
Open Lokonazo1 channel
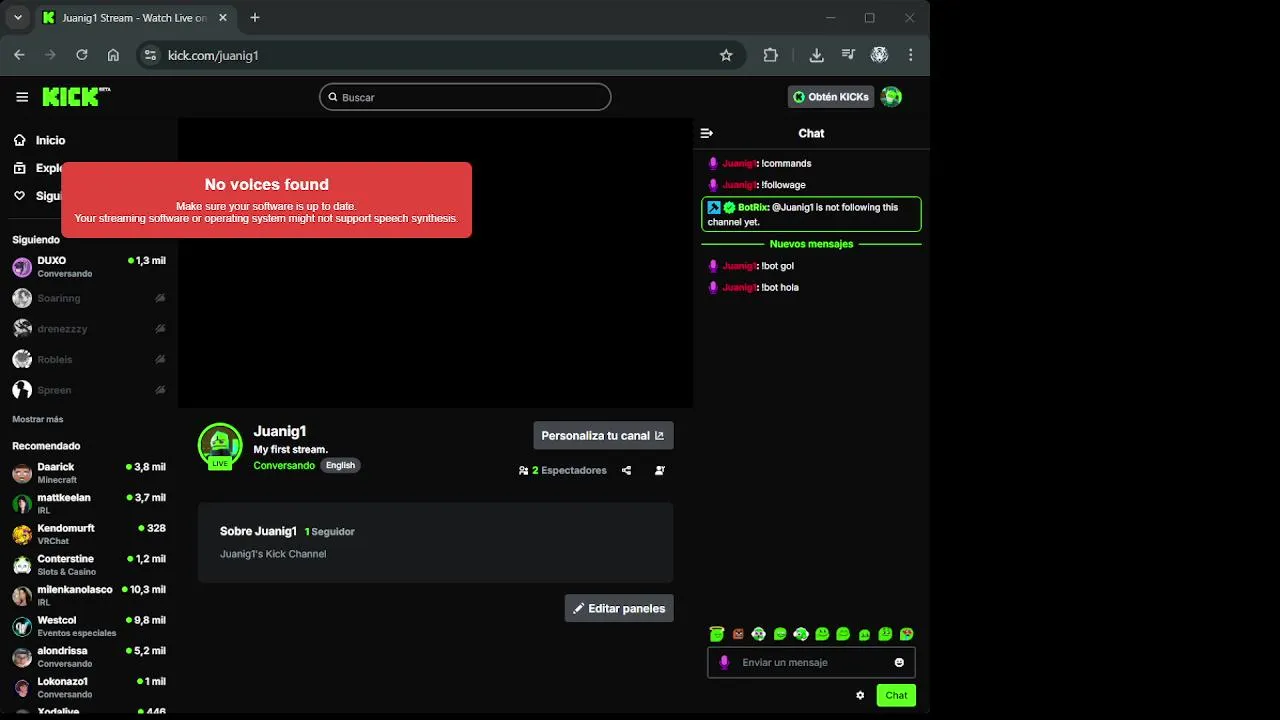89,688
